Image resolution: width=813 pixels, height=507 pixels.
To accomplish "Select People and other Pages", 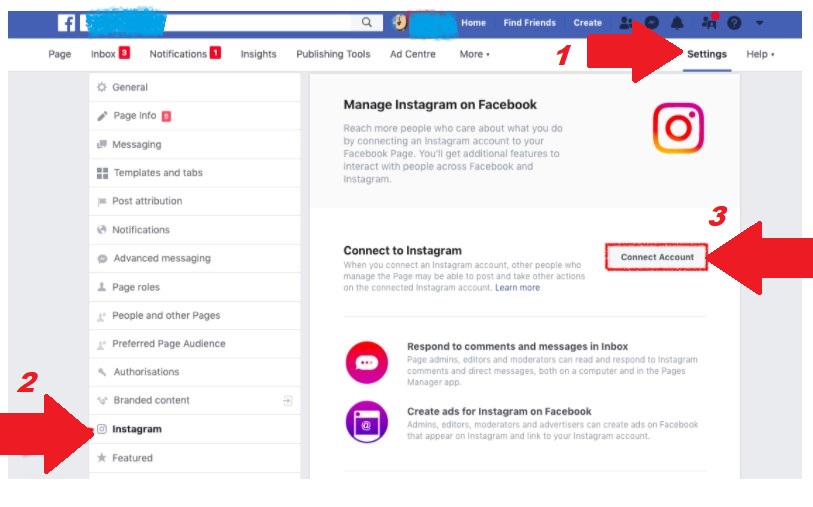I will click(194, 315).
